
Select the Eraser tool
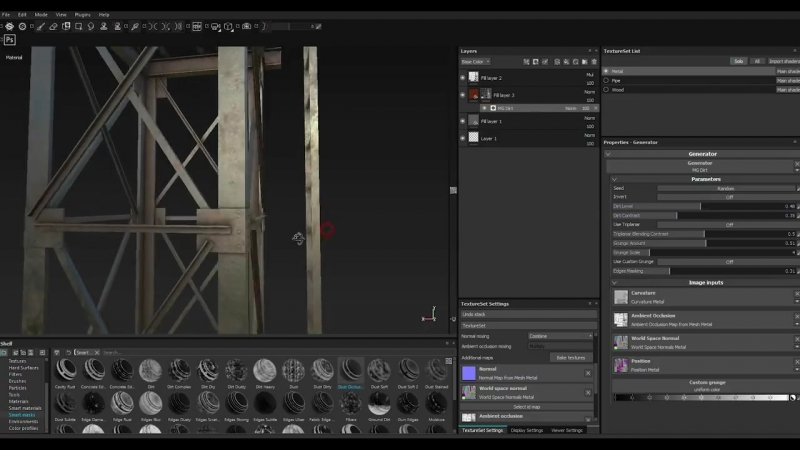[x=53, y=27]
